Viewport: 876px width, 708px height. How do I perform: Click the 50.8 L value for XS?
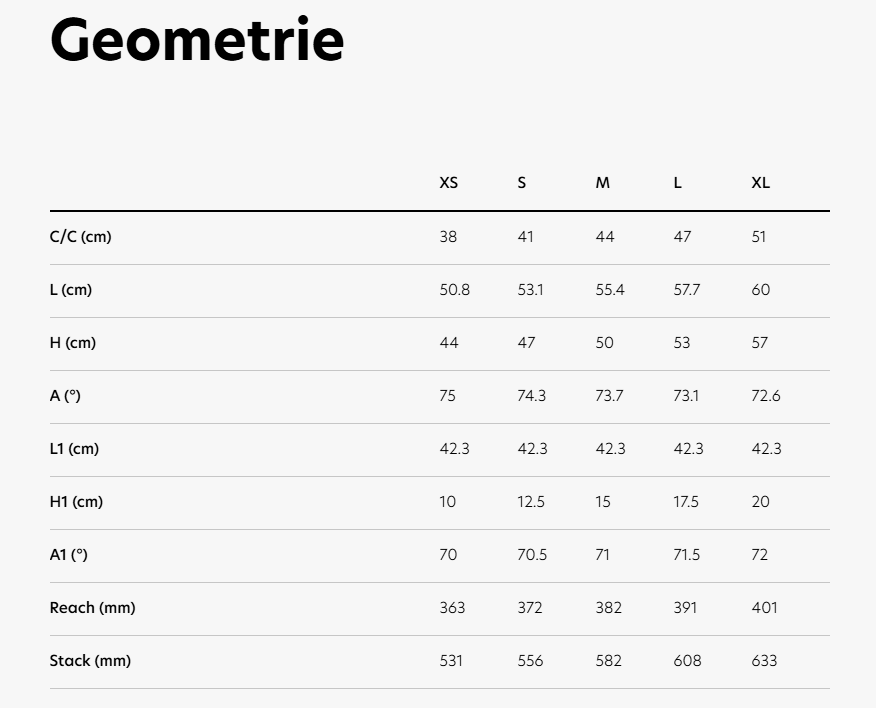tap(455, 290)
